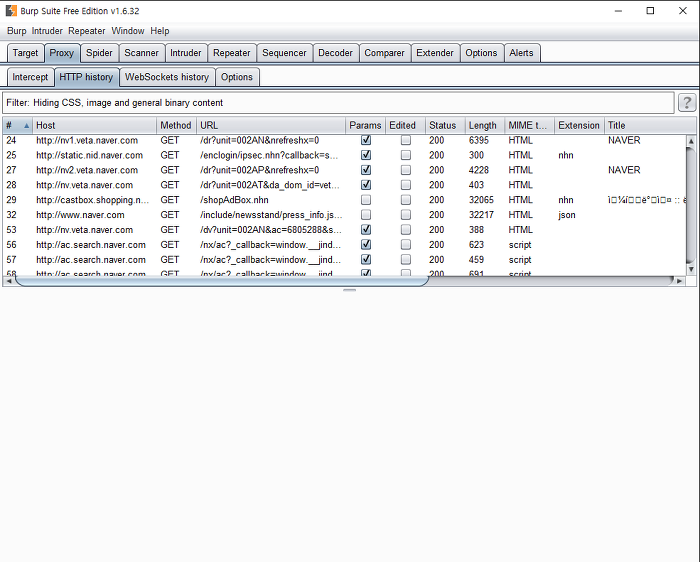Toggle Params checkbox for request 24
The width and height of the screenshot is (700, 562).
coord(366,140)
